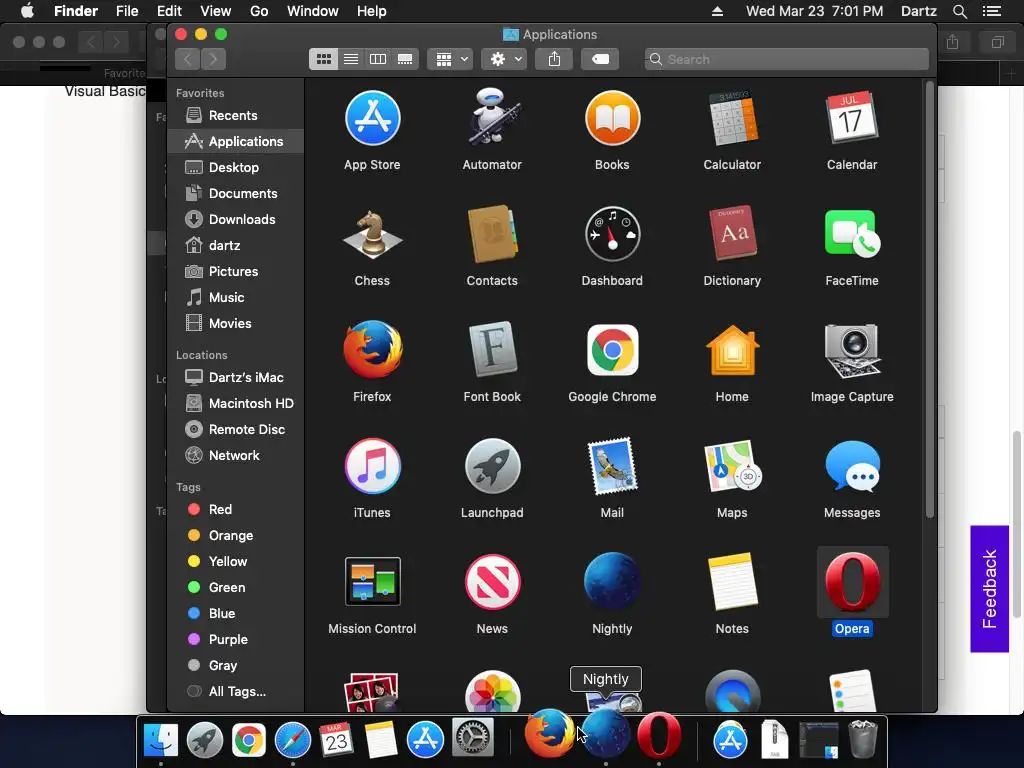Select the Calculator app icon
Viewport: 1024px width, 768px height.
pos(732,119)
